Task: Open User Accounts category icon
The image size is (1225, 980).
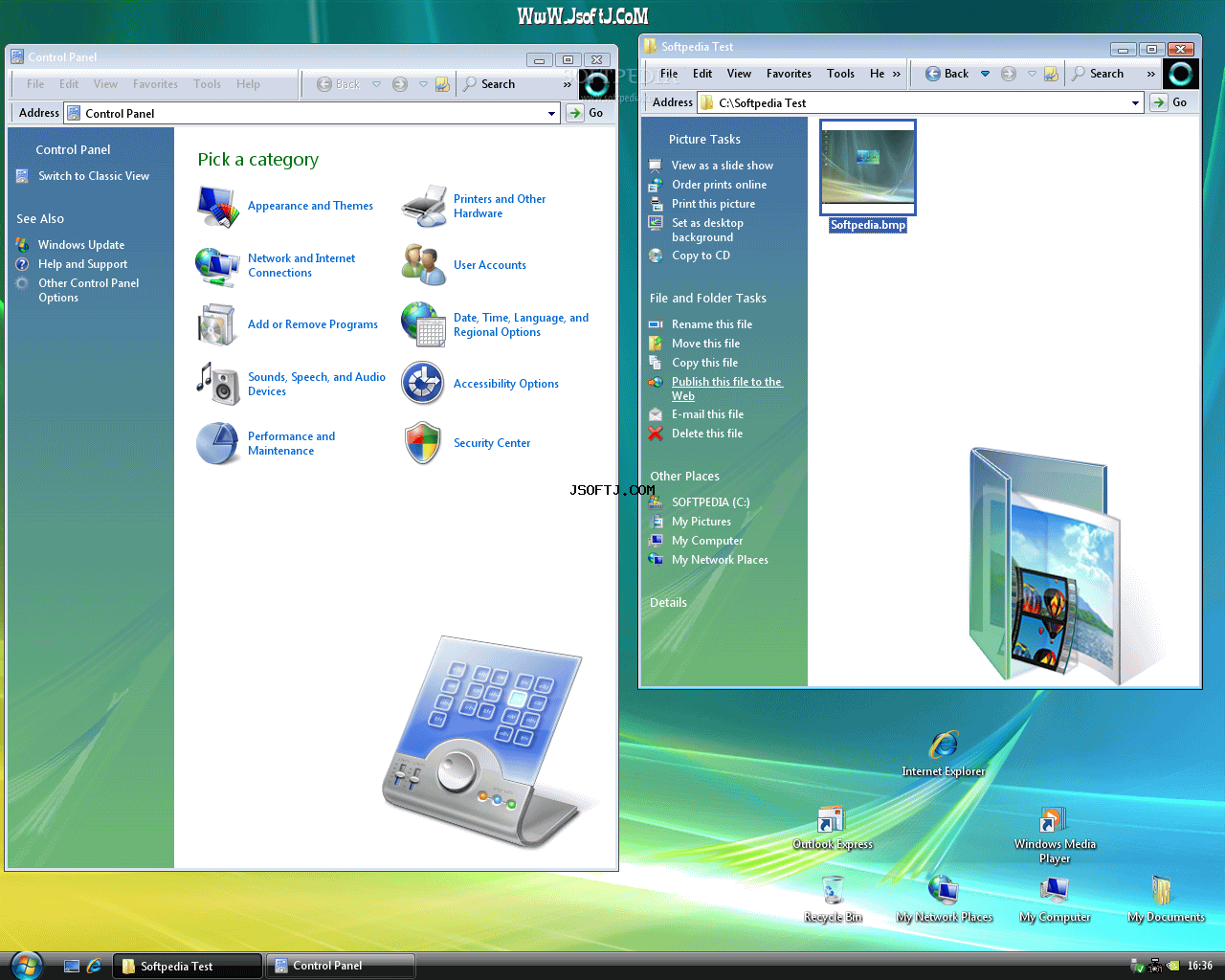Action: point(424,265)
